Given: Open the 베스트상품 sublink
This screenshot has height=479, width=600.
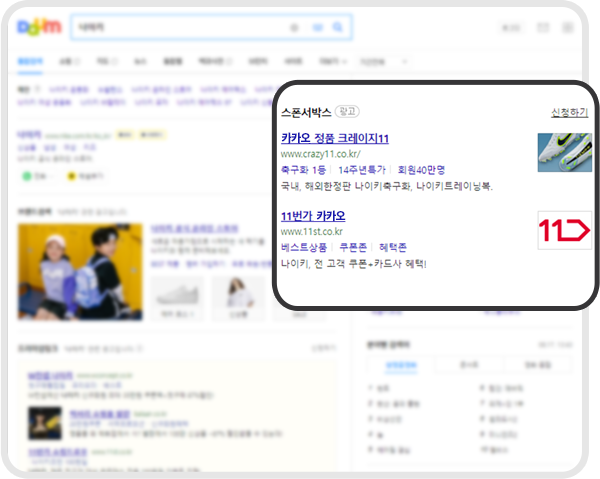Looking at the screenshot, I should coord(304,248).
